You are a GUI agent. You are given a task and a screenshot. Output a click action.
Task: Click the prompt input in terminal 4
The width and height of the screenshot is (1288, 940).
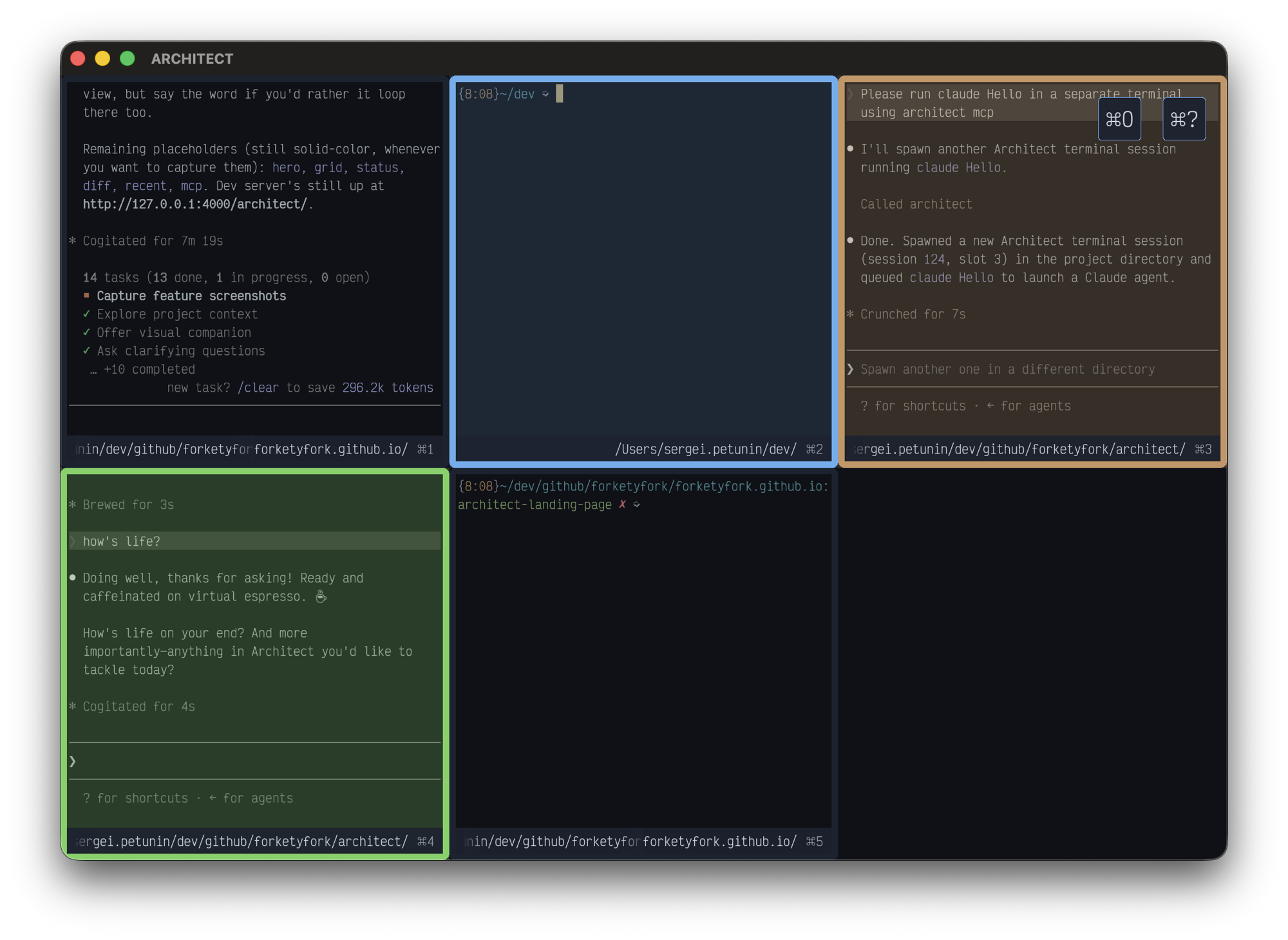[x=254, y=762]
